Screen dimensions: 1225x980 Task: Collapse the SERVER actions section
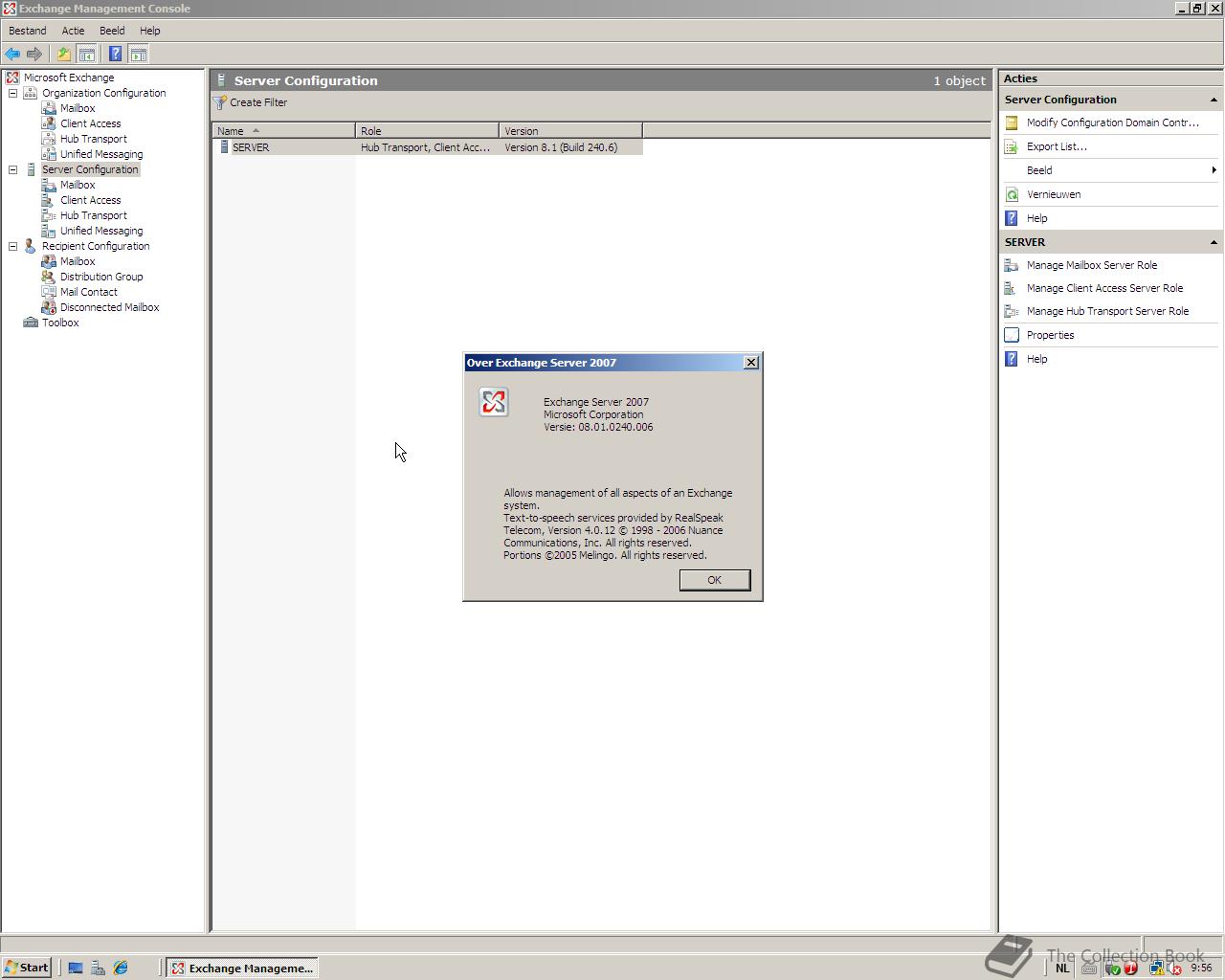[1214, 242]
